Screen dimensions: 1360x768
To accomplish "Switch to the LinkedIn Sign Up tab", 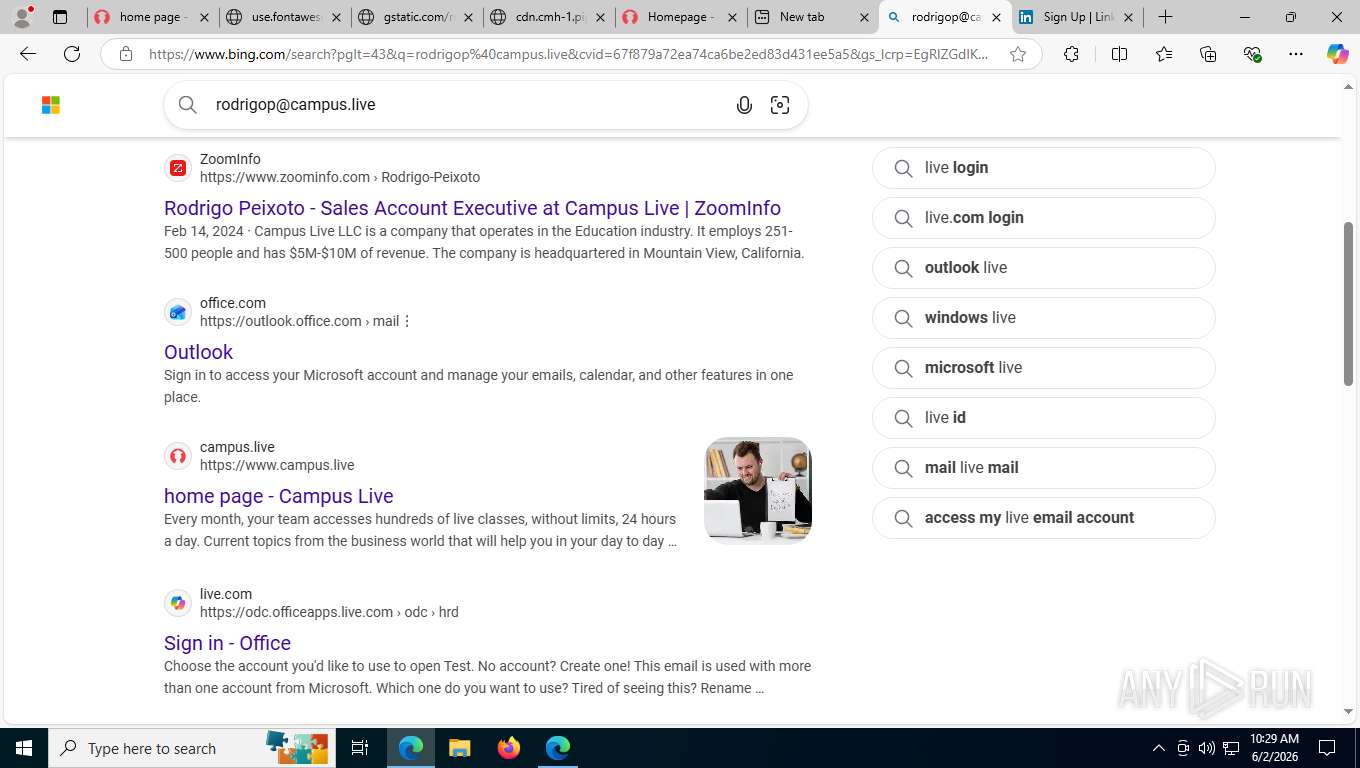I will pyautogui.click(x=1077, y=17).
